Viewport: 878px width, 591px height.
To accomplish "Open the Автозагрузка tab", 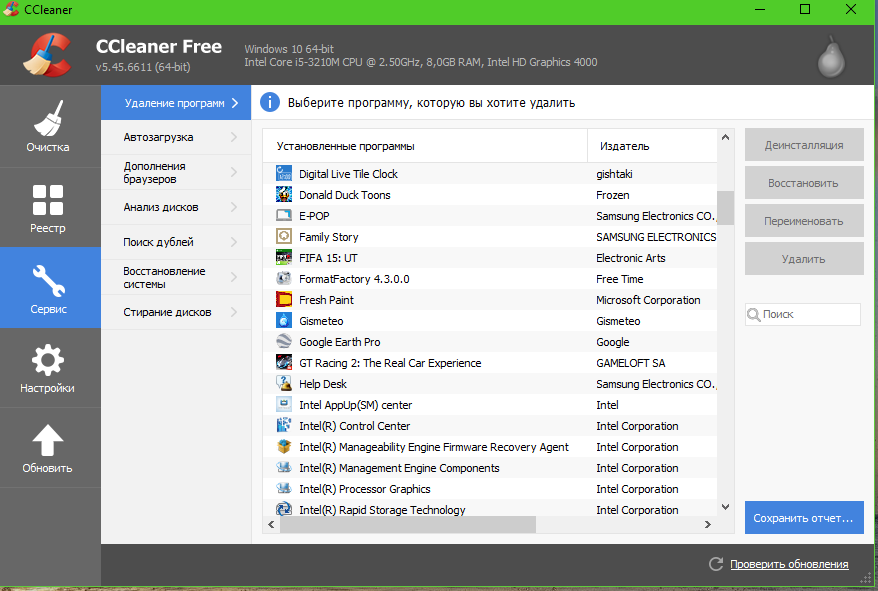I will (176, 137).
